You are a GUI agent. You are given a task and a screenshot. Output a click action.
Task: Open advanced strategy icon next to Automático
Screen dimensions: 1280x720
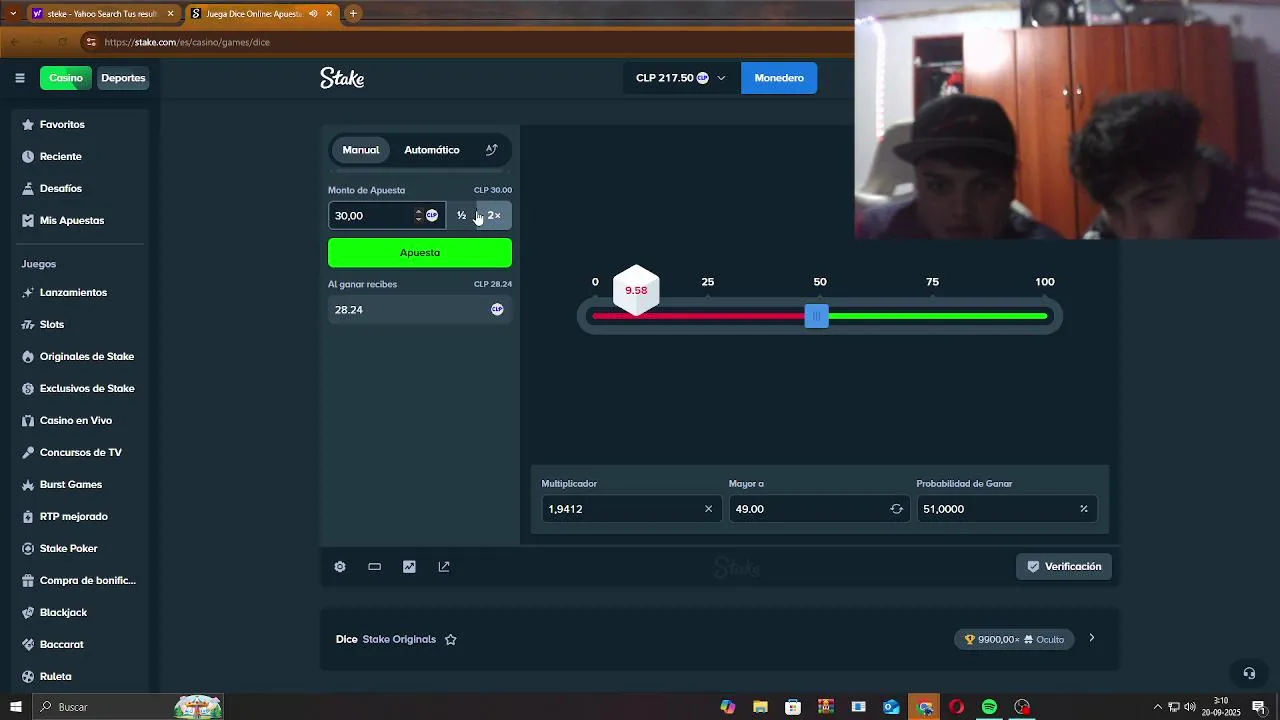pyautogui.click(x=491, y=150)
